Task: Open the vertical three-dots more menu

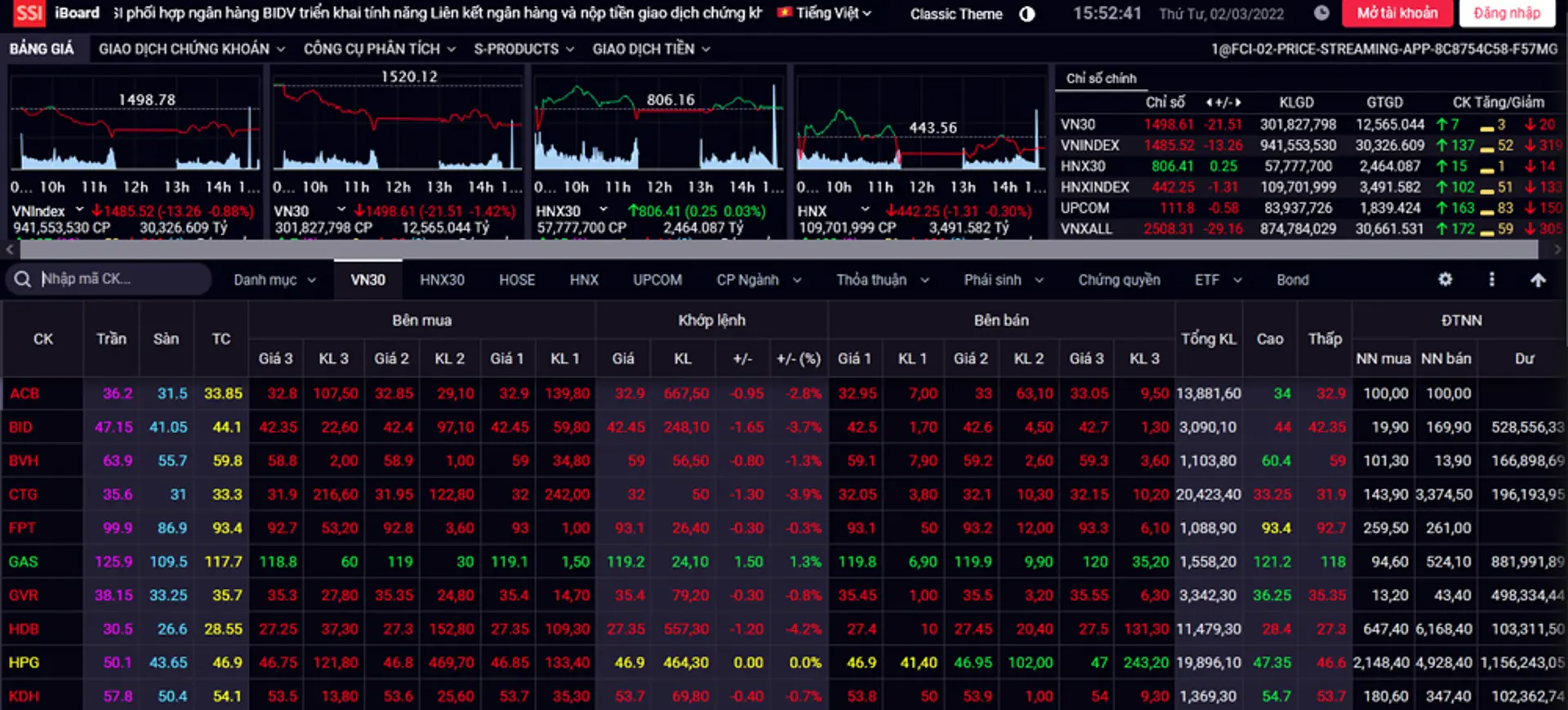Action: coord(1492,279)
